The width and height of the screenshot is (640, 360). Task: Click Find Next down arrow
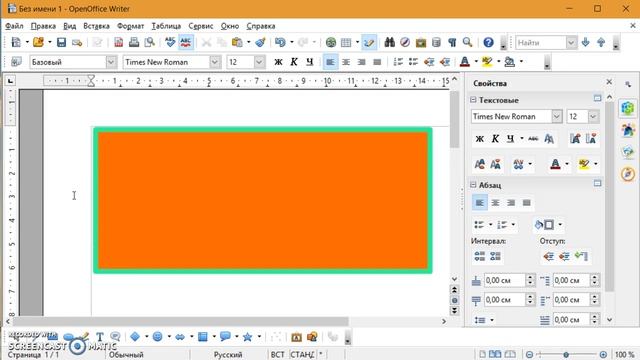pyautogui.click(x=586, y=42)
